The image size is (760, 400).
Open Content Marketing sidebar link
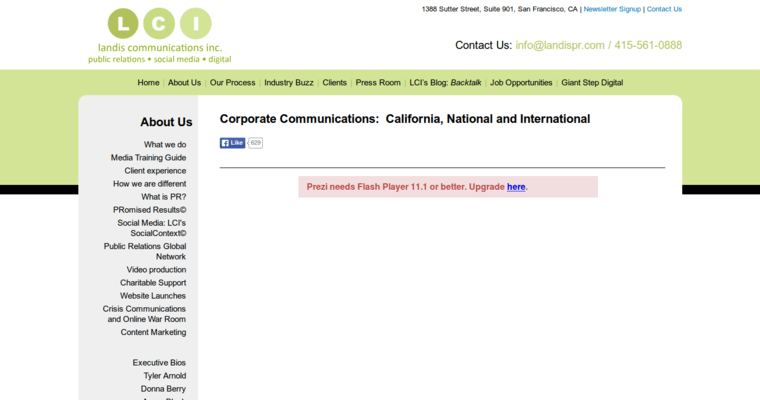153,332
